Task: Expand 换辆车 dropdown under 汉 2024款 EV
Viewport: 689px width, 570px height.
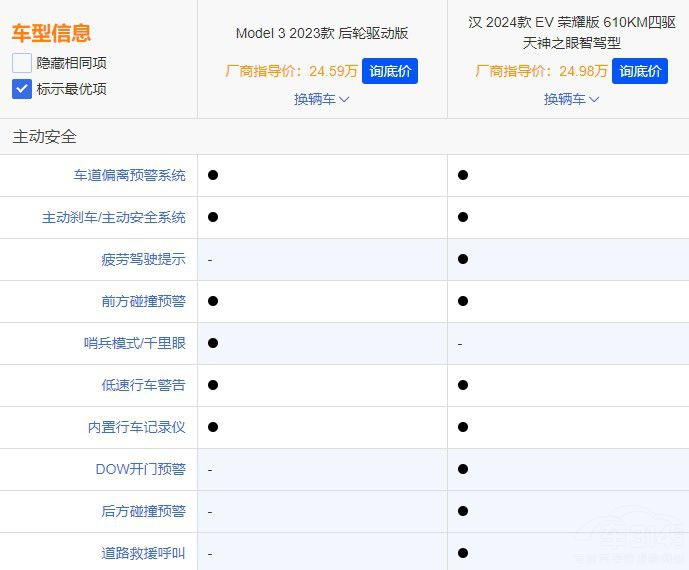Action: (571, 99)
